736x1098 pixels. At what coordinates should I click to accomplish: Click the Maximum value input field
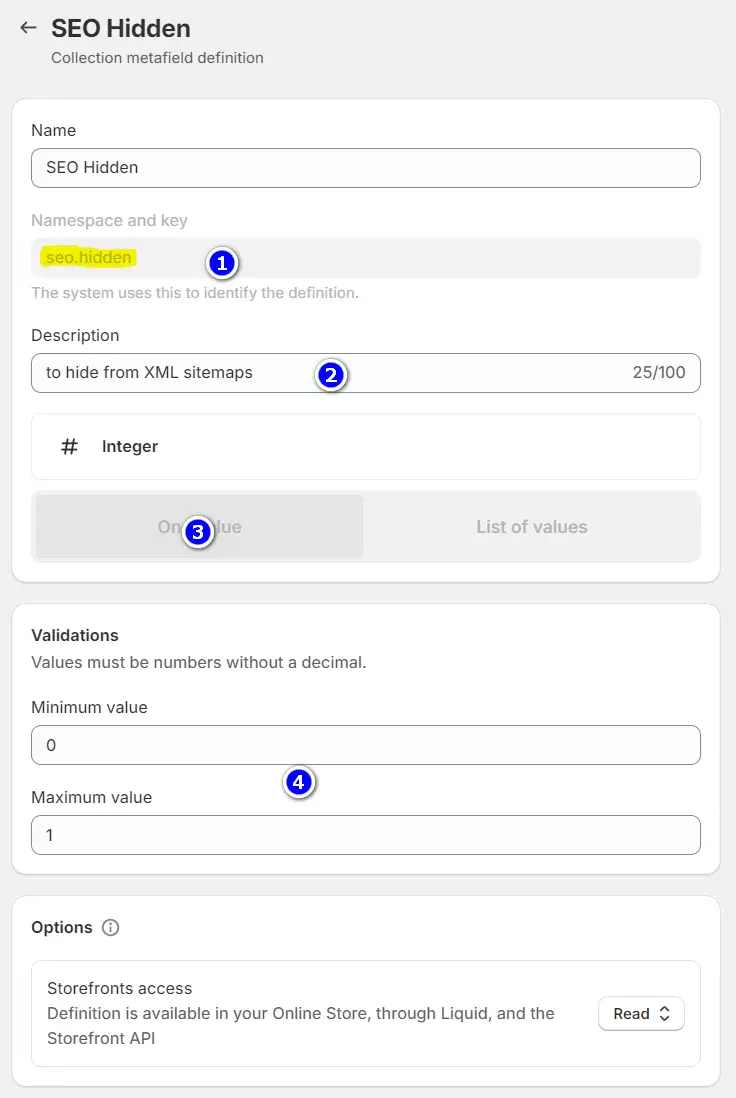click(x=366, y=835)
